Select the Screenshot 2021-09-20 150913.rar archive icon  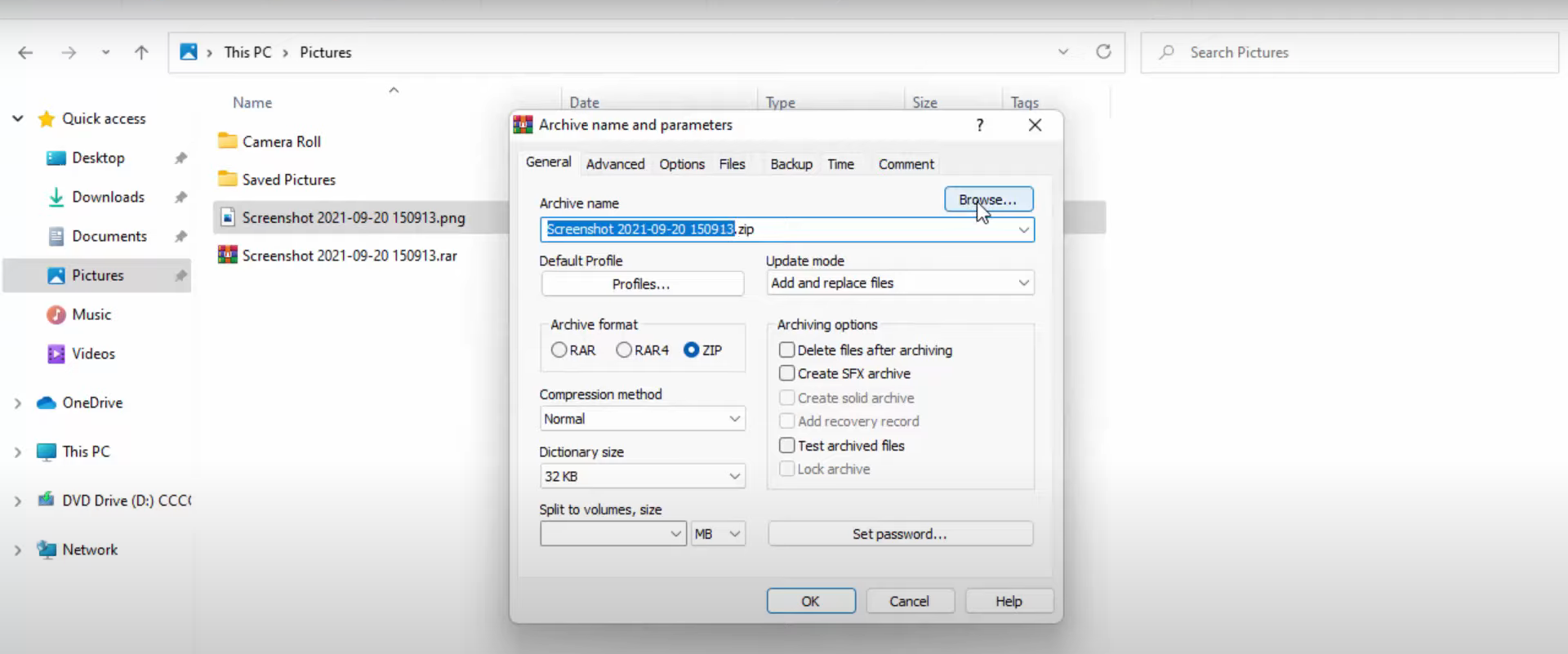(x=228, y=256)
